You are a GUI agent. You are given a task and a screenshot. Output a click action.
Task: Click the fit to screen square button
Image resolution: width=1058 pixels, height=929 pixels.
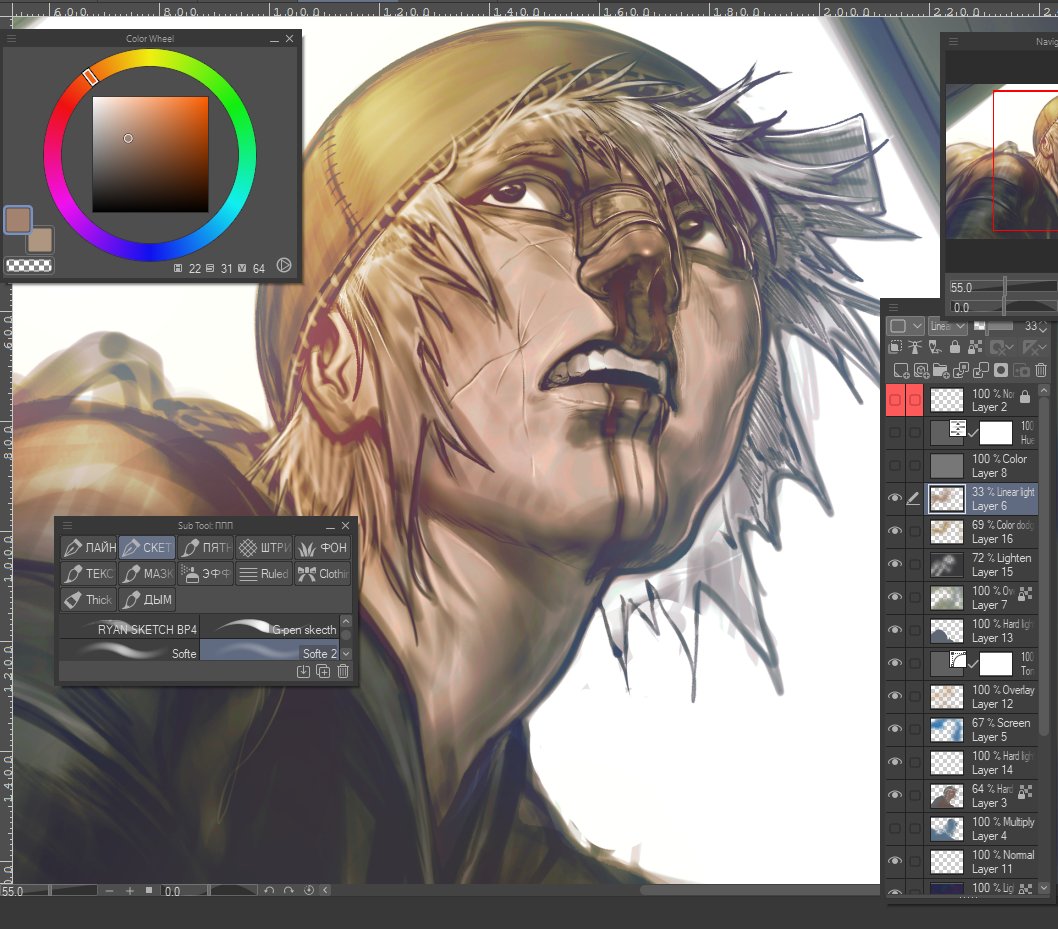pyautogui.click(x=149, y=891)
